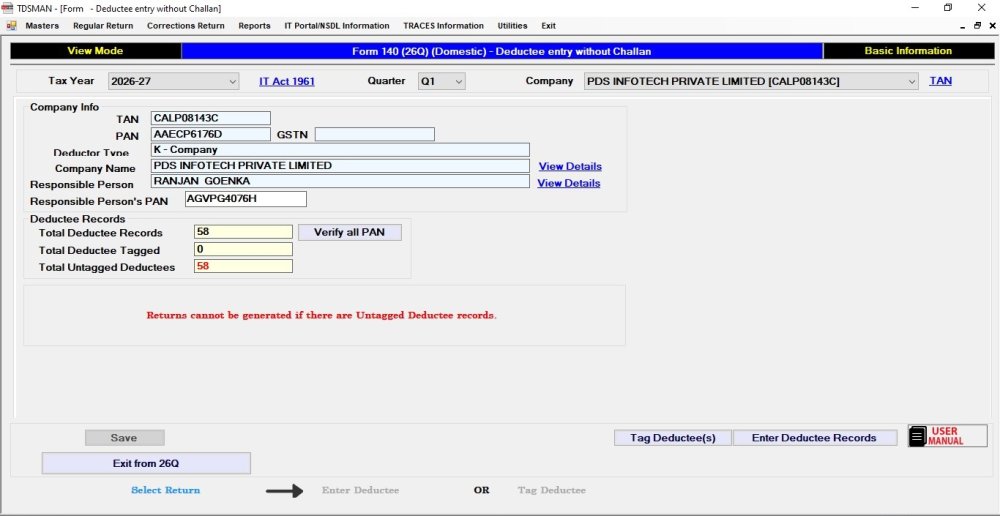Click the empty GSTN field
The height and width of the screenshot is (516, 1000).
[x=375, y=134]
